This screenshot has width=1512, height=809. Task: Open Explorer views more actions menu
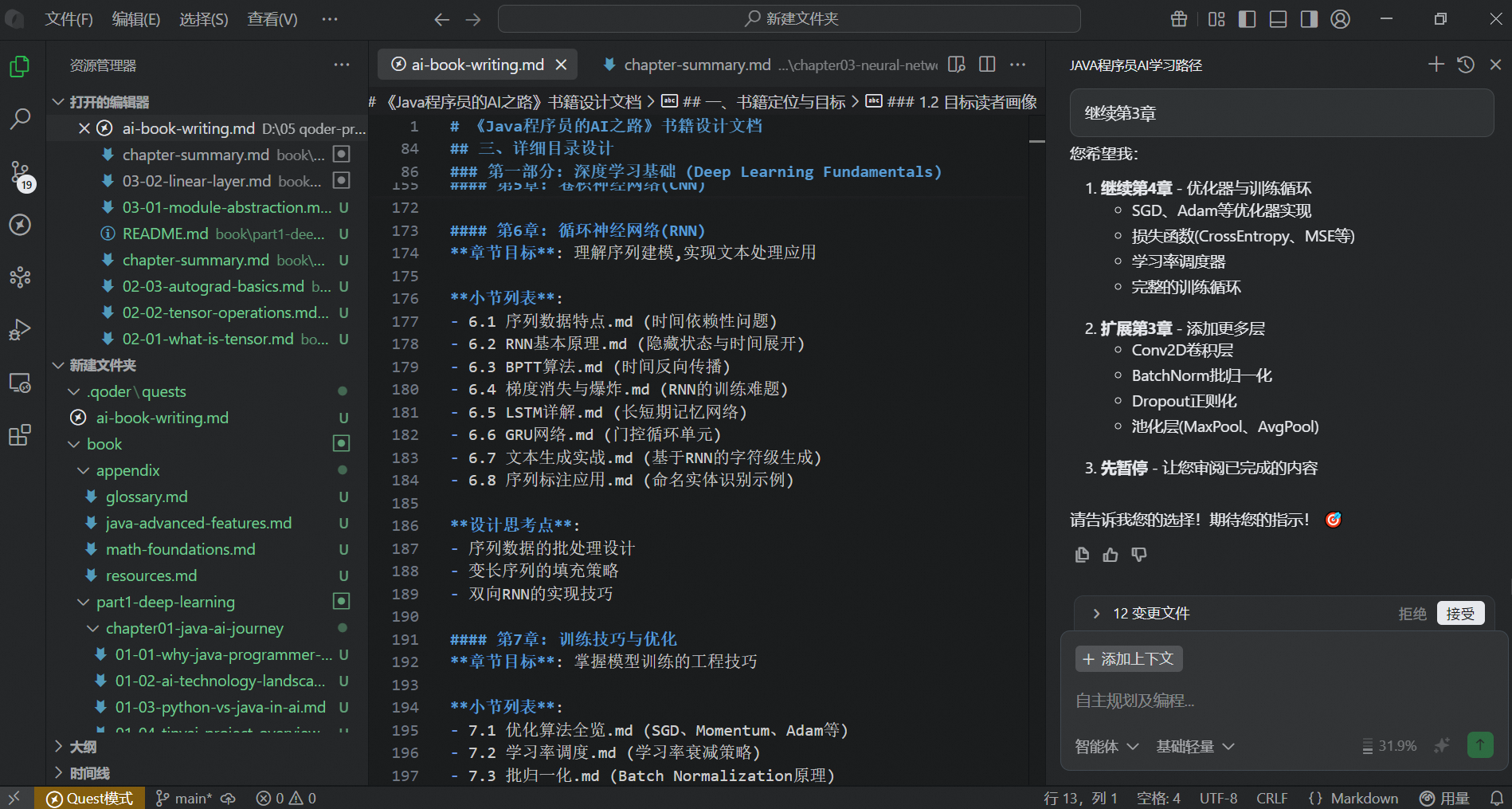342,65
